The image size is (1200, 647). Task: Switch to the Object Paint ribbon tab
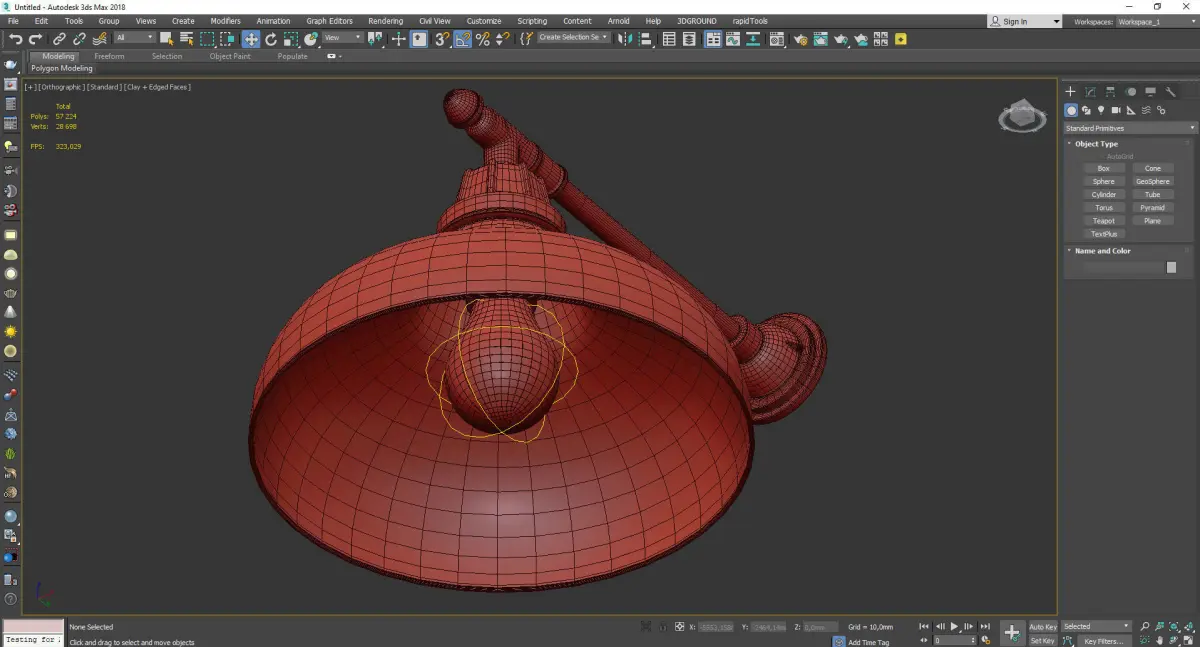[230, 56]
